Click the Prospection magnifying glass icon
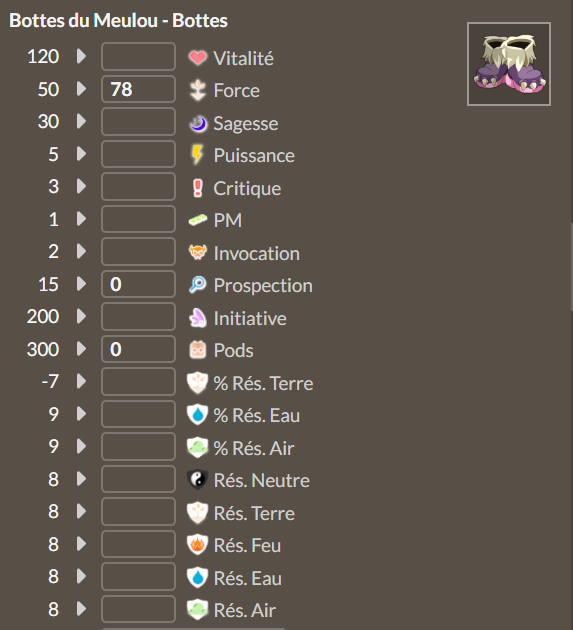Viewport: 573px width, 630px height. [198, 285]
